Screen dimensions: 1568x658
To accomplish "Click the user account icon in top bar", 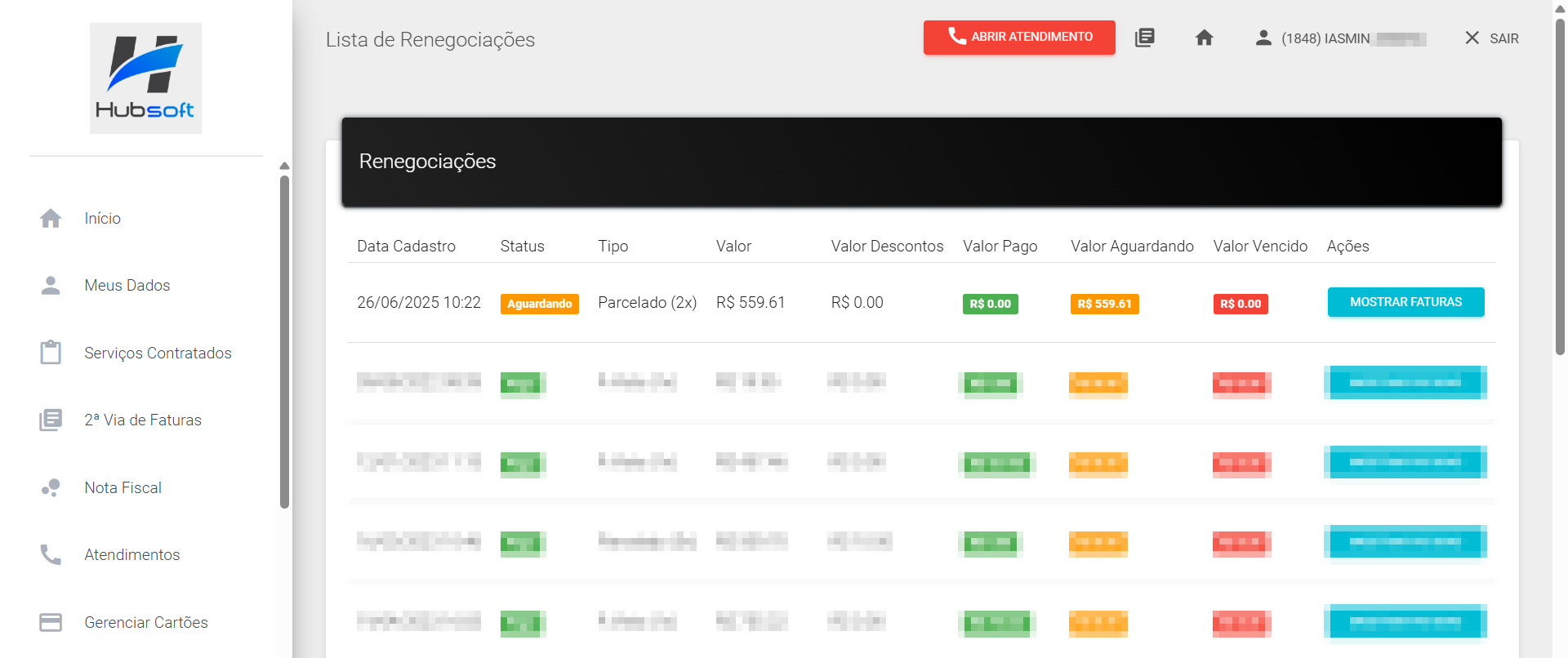I will (1263, 38).
